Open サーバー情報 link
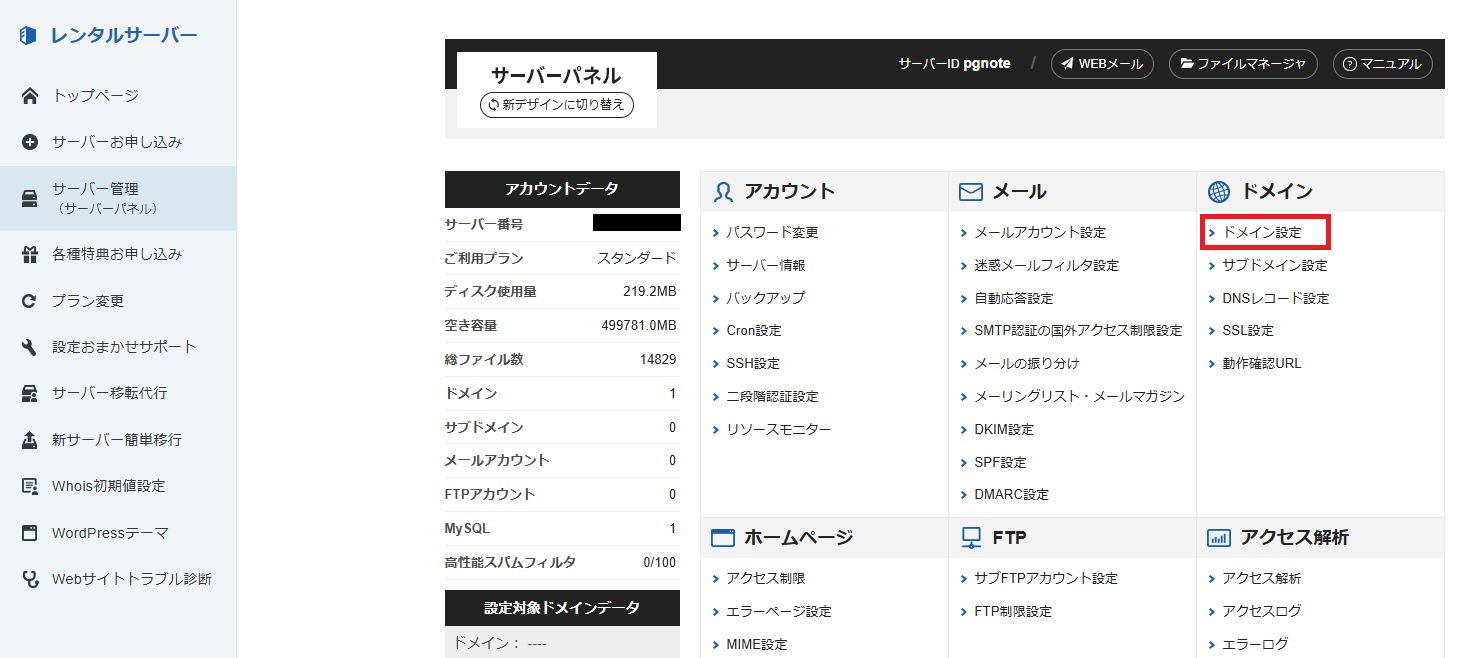 click(766, 265)
